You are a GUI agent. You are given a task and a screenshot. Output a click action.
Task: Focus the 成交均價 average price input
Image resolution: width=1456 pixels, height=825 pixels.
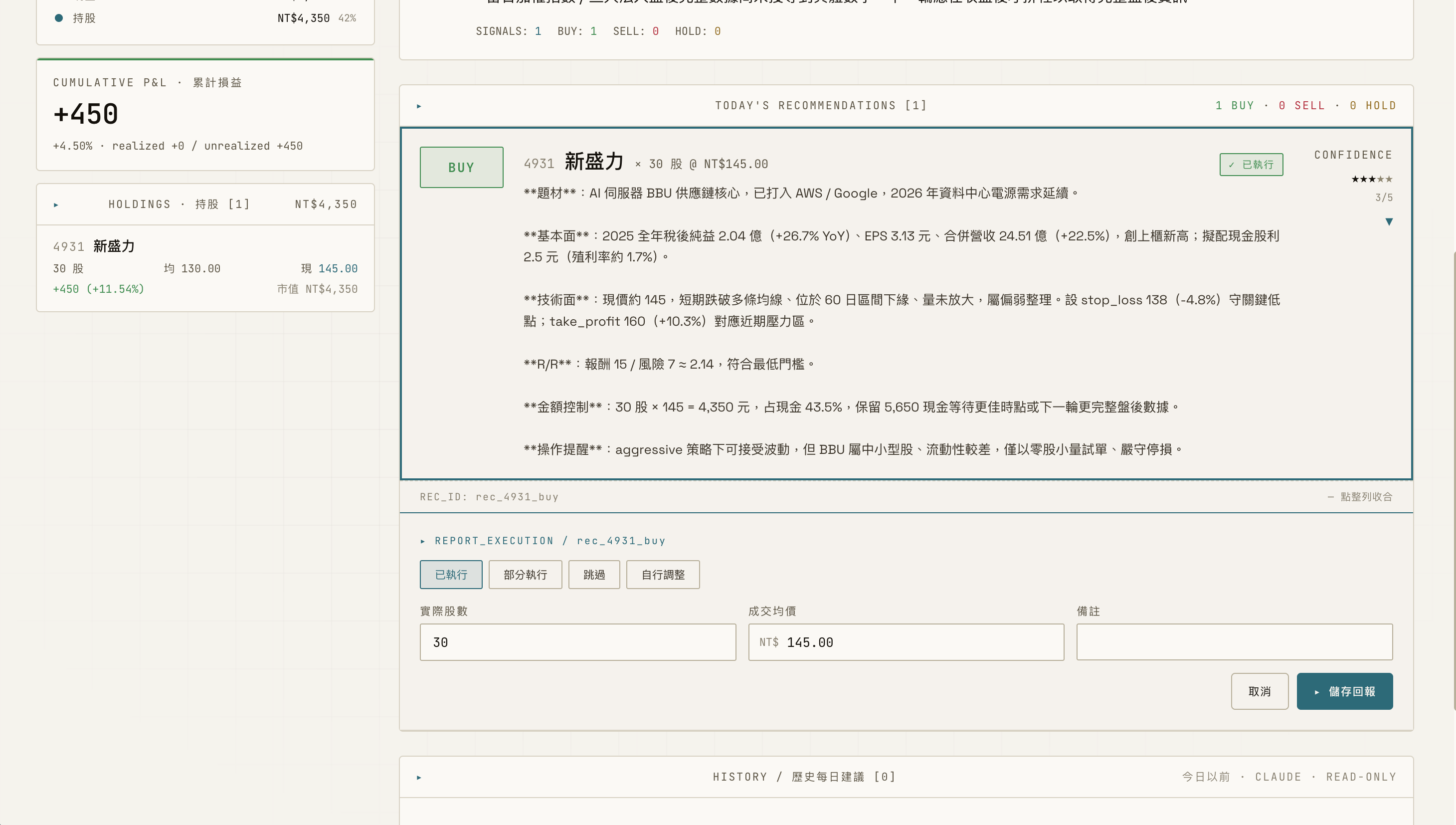pyautogui.click(x=906, y=642)
